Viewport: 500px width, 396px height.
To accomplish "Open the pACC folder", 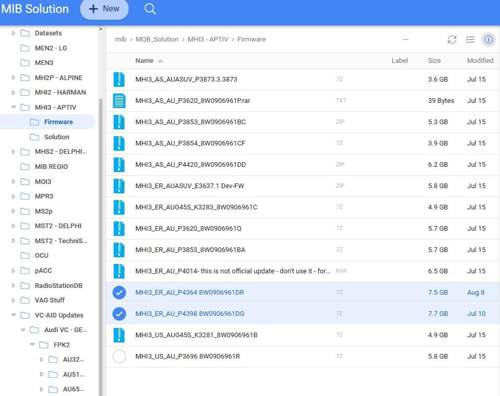I will click(x=43, y=271).
